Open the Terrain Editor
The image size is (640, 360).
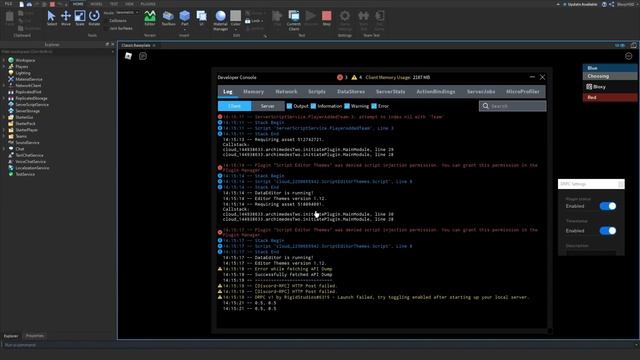150,18
